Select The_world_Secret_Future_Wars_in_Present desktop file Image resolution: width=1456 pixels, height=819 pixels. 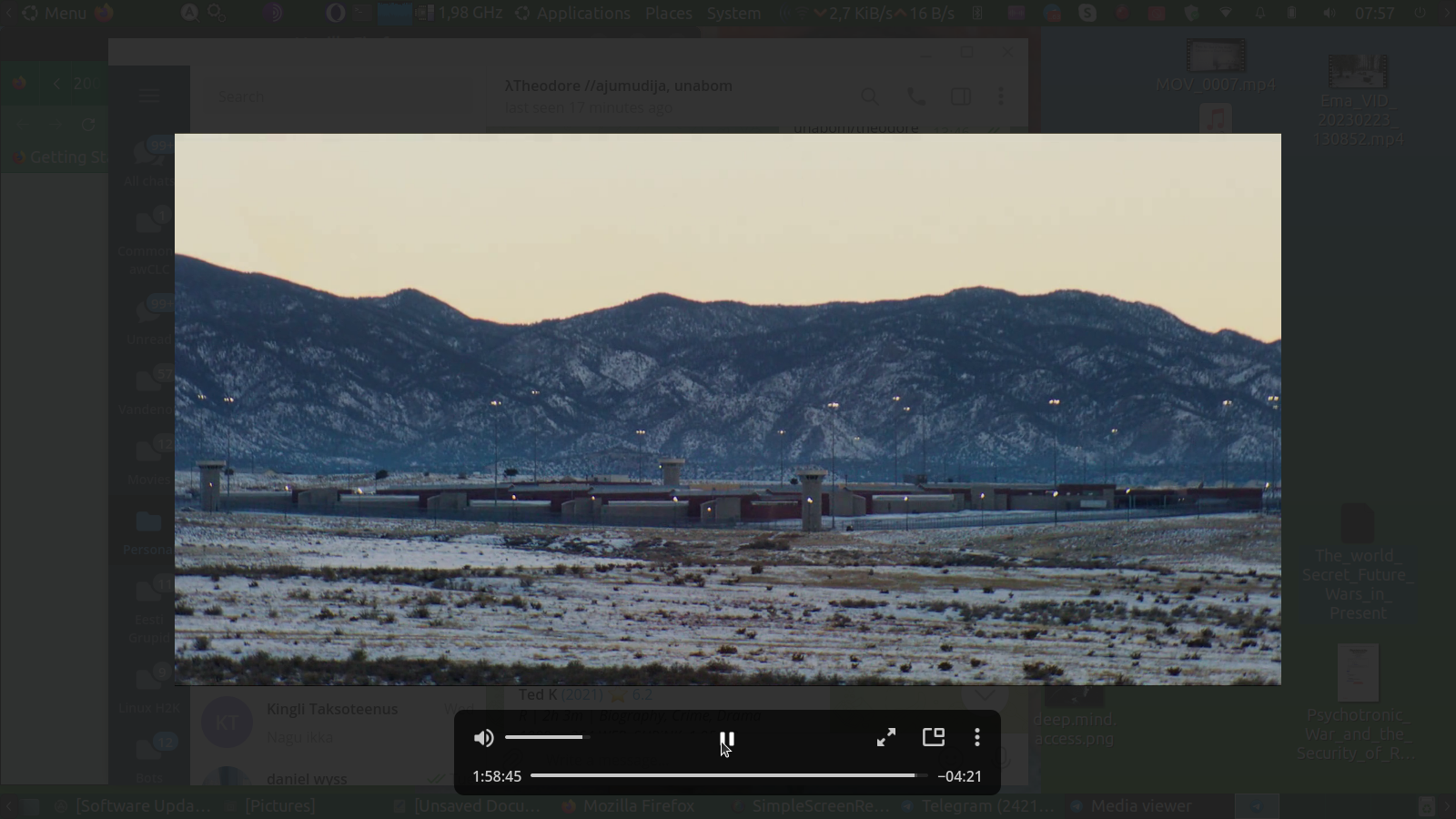point(1358,561)
